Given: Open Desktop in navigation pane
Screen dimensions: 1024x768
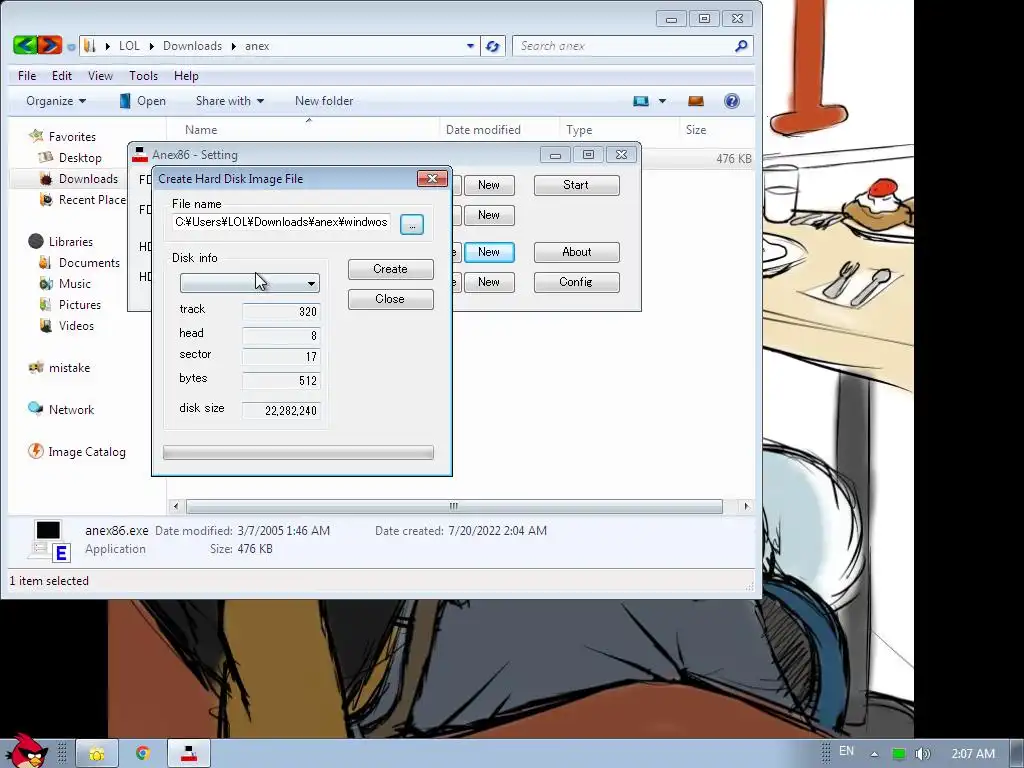Looking at the screenshot, I should [x=80, y=157].
